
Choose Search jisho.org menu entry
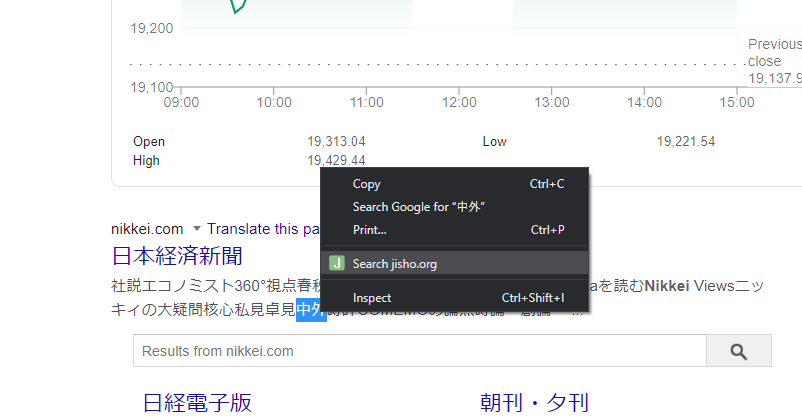tap(454, 264)
